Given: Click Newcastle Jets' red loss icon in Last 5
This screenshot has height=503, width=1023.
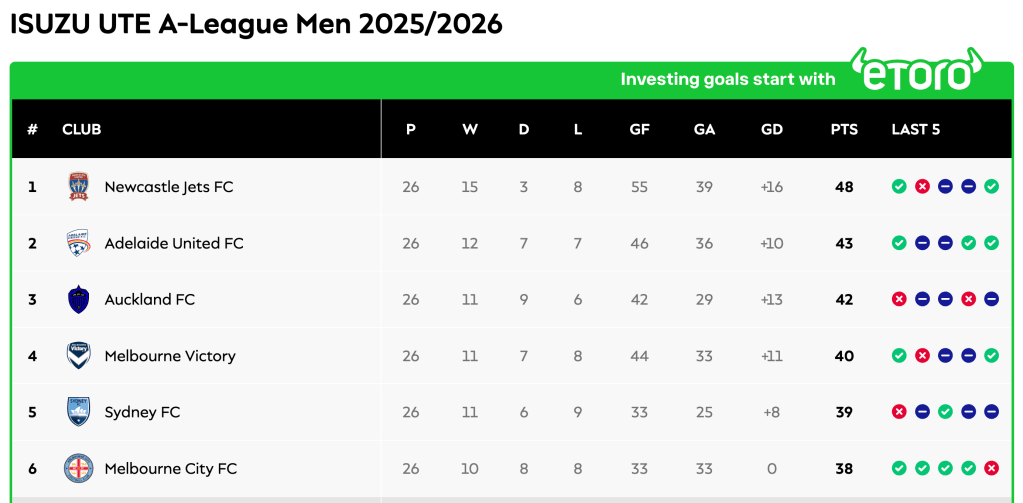Looking at the screenshot, I should pos(922,187).
